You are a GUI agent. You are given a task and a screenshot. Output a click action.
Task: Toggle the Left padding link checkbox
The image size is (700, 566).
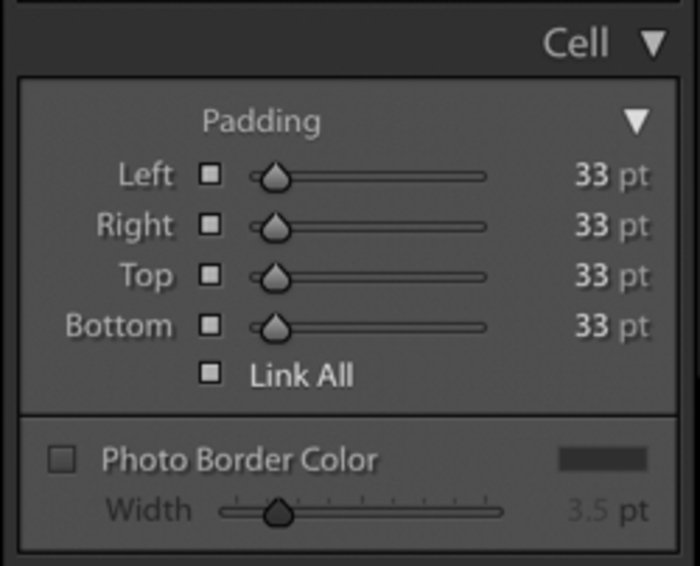point(210,175)
